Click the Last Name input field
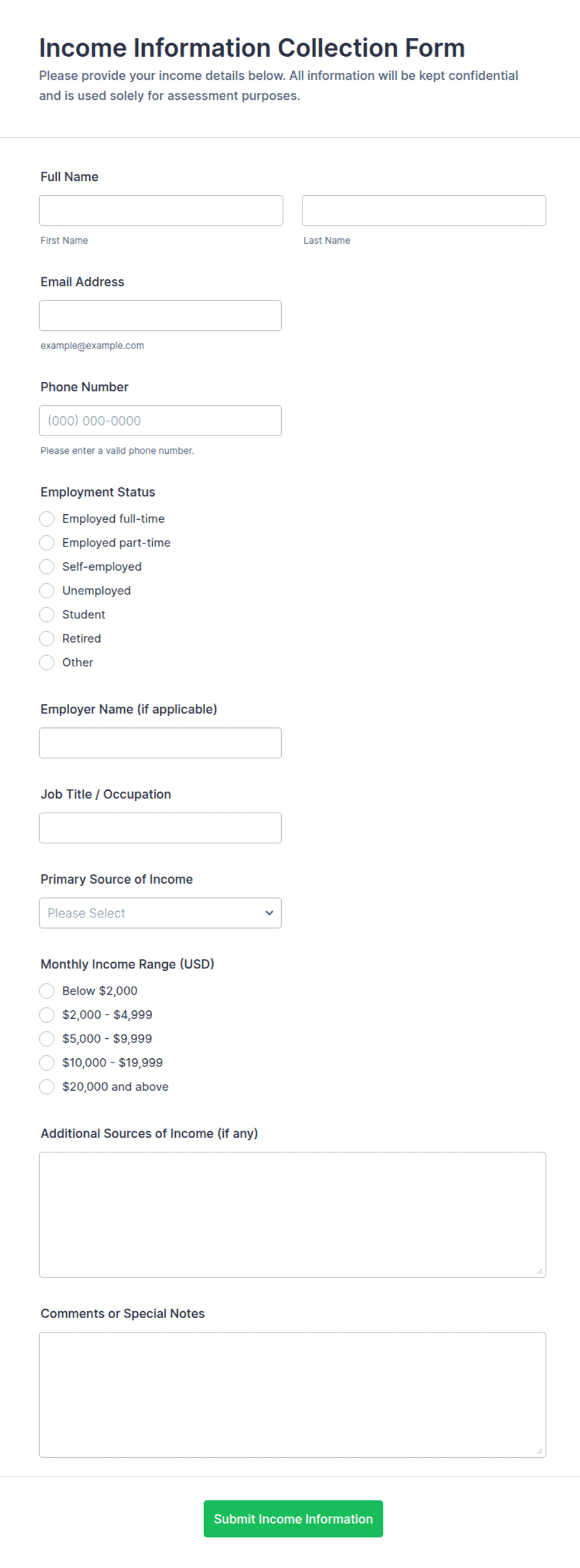Image resolution: width=580 pixels, height=1568 pixels. tap(423, 211)
